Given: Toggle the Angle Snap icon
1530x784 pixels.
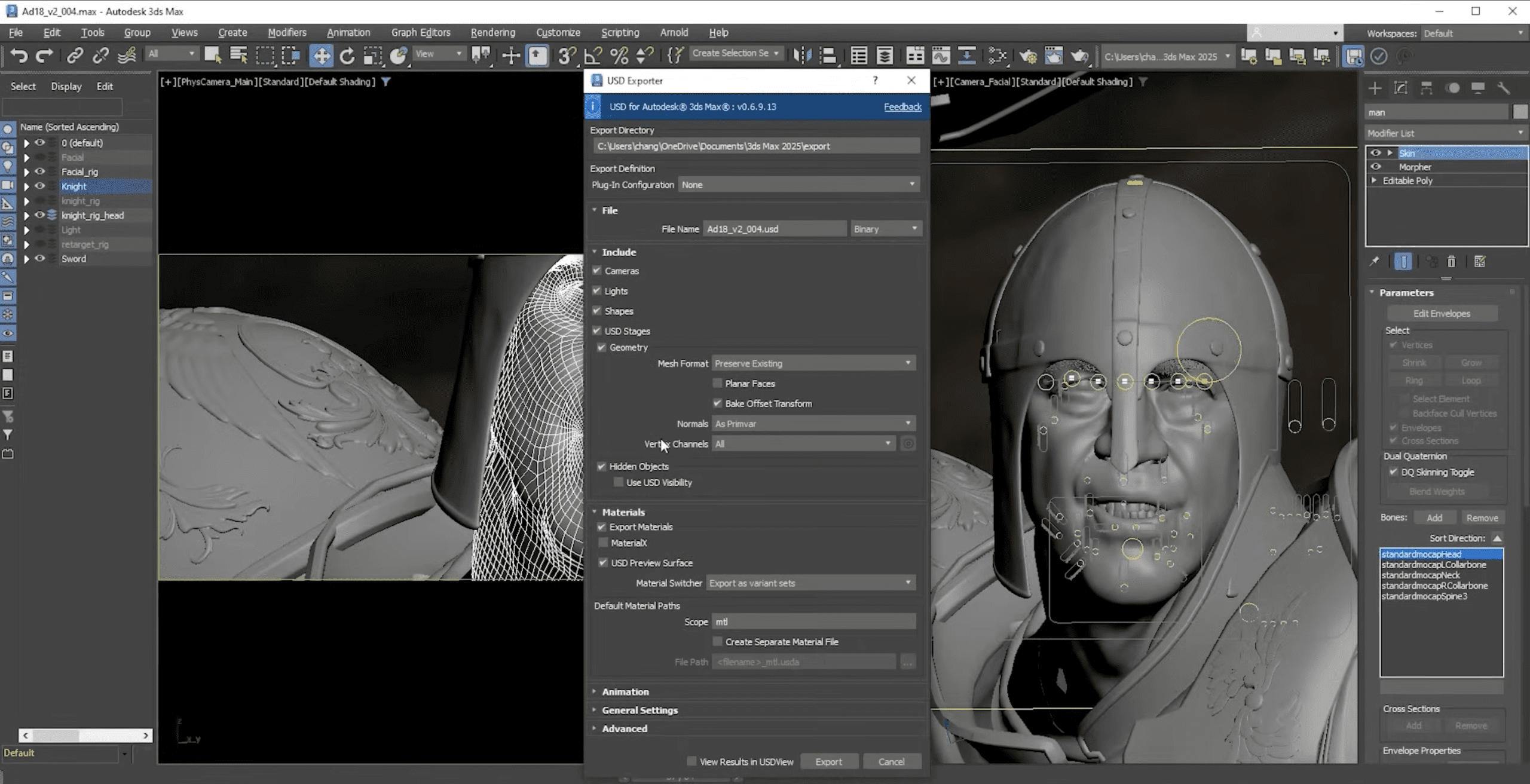Looking at the screenshot, I should (592, 56).
